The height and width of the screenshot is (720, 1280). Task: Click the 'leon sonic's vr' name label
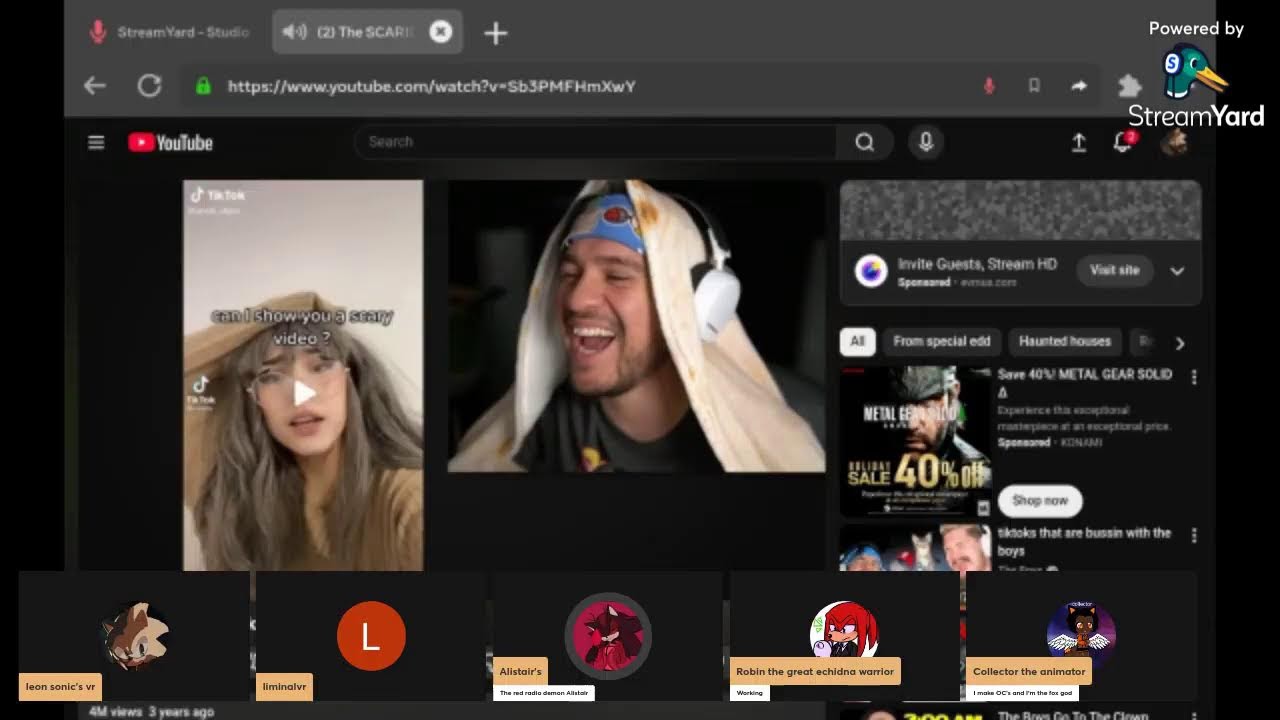point(60,687)
